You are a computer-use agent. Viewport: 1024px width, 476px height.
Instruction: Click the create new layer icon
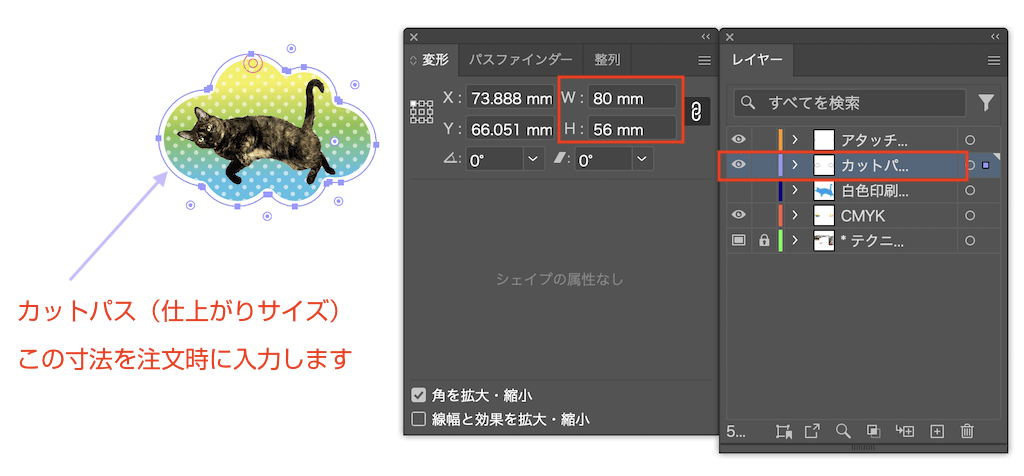[x=937, y=431]
